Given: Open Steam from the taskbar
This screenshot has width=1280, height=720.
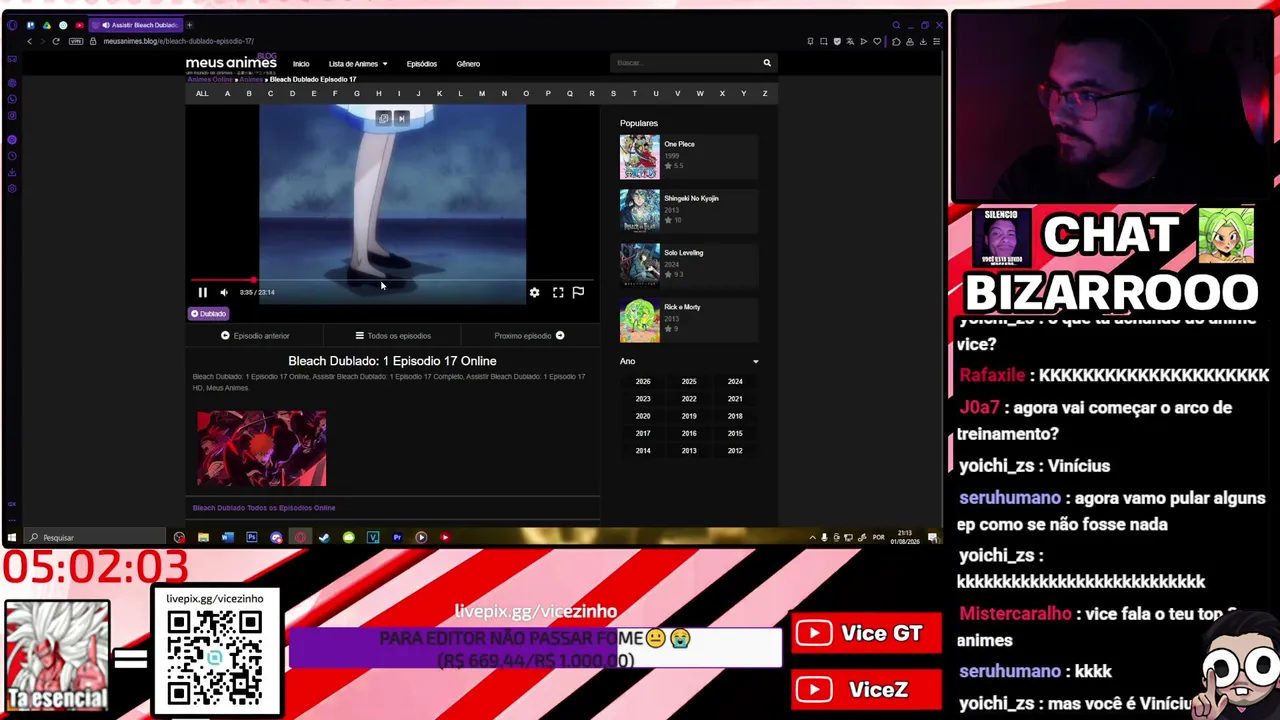Looking at the screenshot, I should point(324,538).
